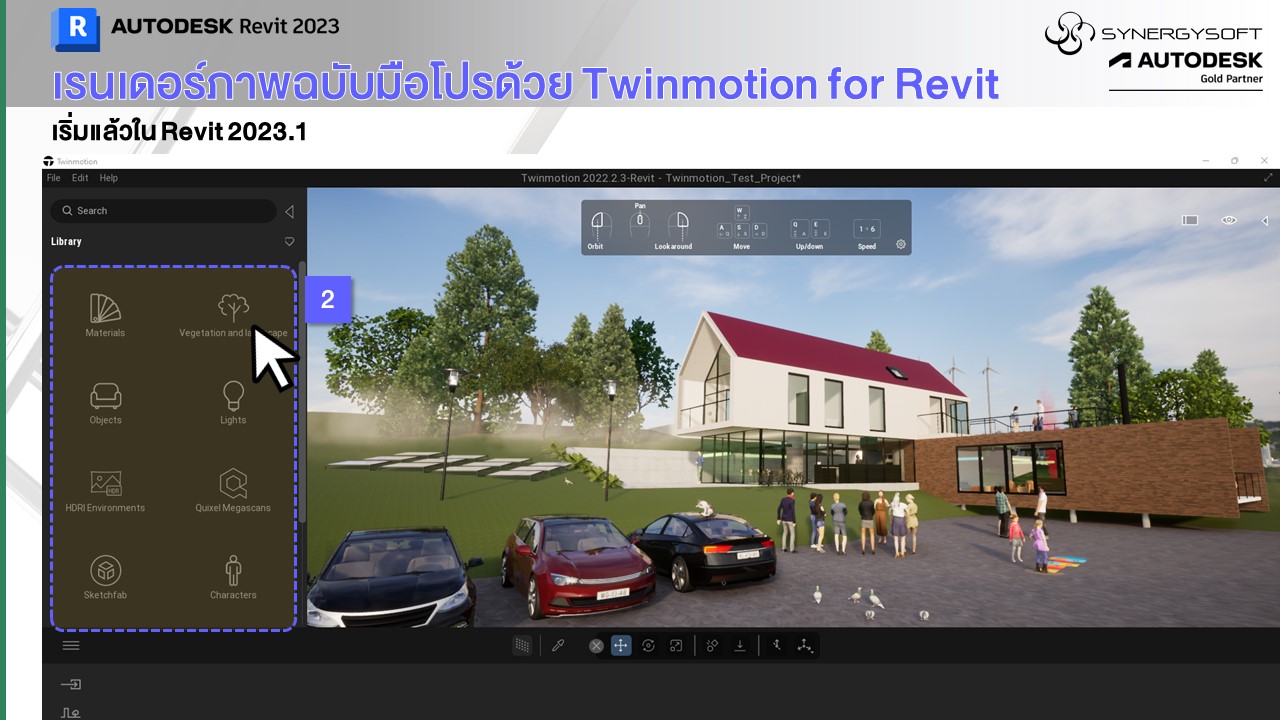The height and width of the screenshot is (720, 1280).
Task: Activate the Move translate gizmo tool
Action: pyautogui.click(x=621, y=646)
